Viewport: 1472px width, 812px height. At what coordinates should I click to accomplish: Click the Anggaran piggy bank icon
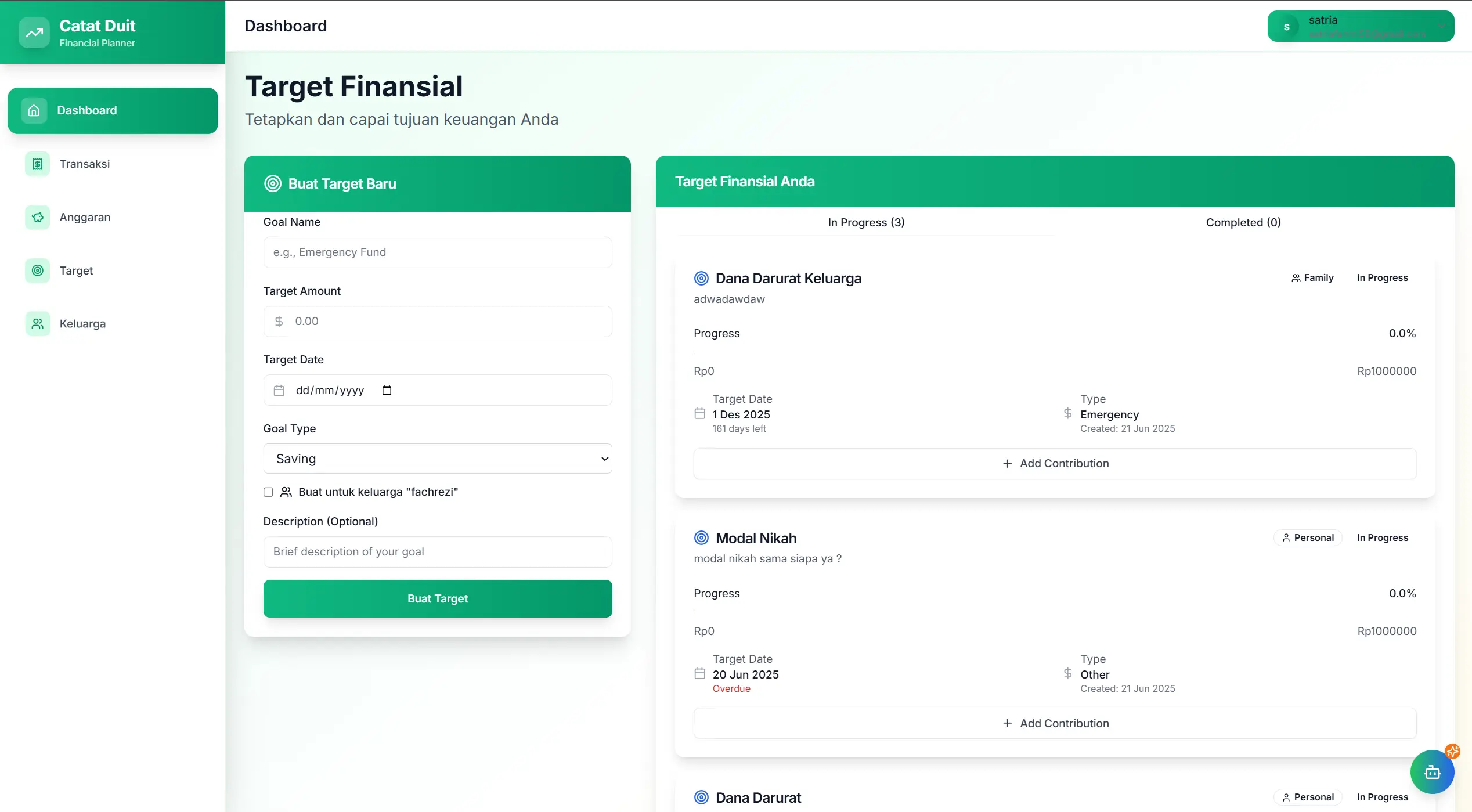(x=37, y=217)
